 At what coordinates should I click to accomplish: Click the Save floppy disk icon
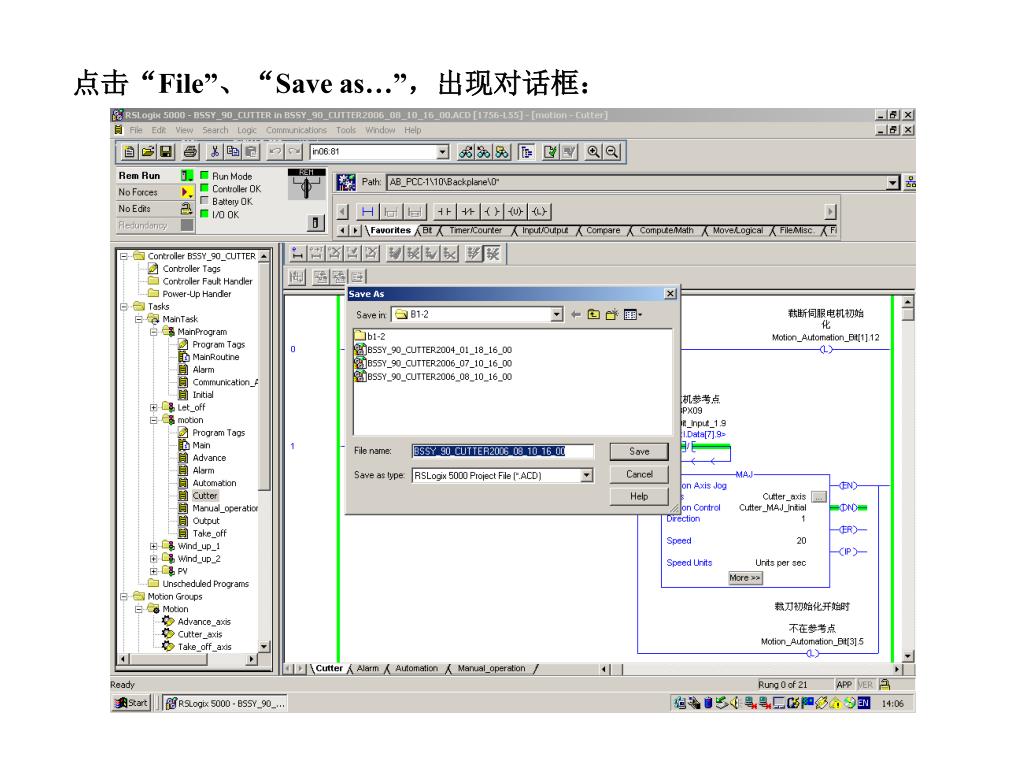pos(166,152)
